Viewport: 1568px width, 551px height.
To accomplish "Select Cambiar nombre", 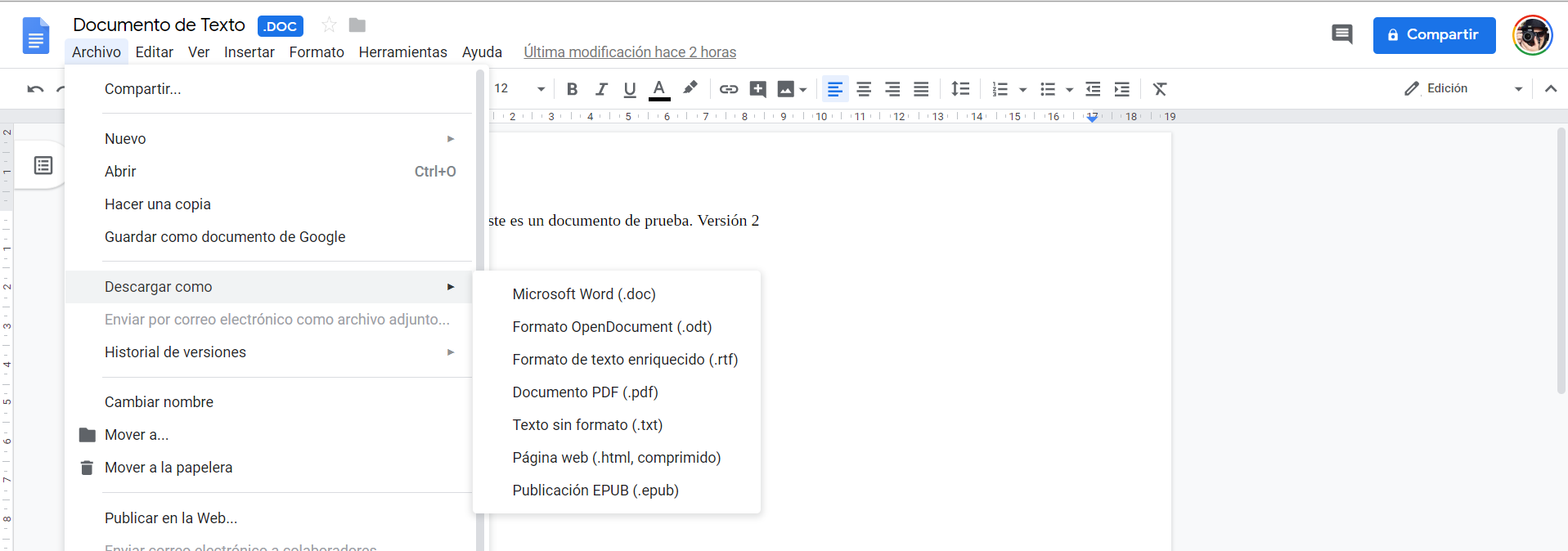I will 269,401.
